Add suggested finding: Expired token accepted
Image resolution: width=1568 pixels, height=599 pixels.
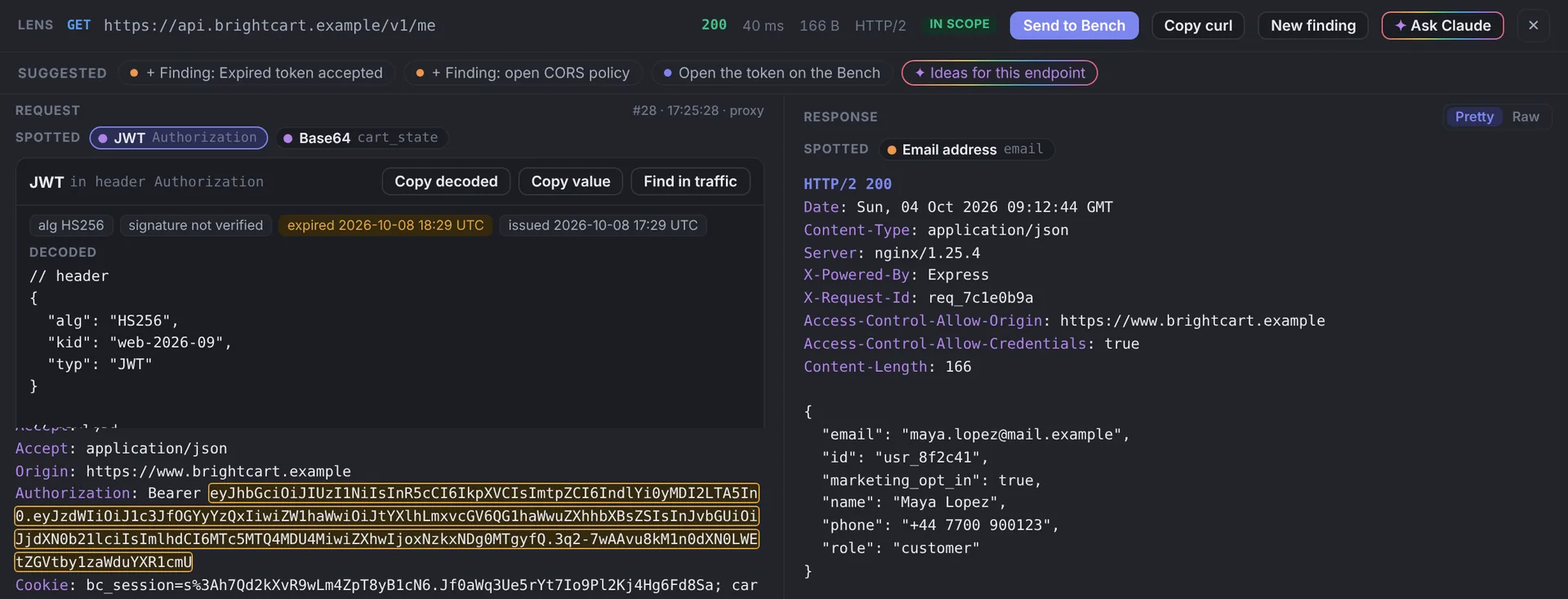coord(256,73)
